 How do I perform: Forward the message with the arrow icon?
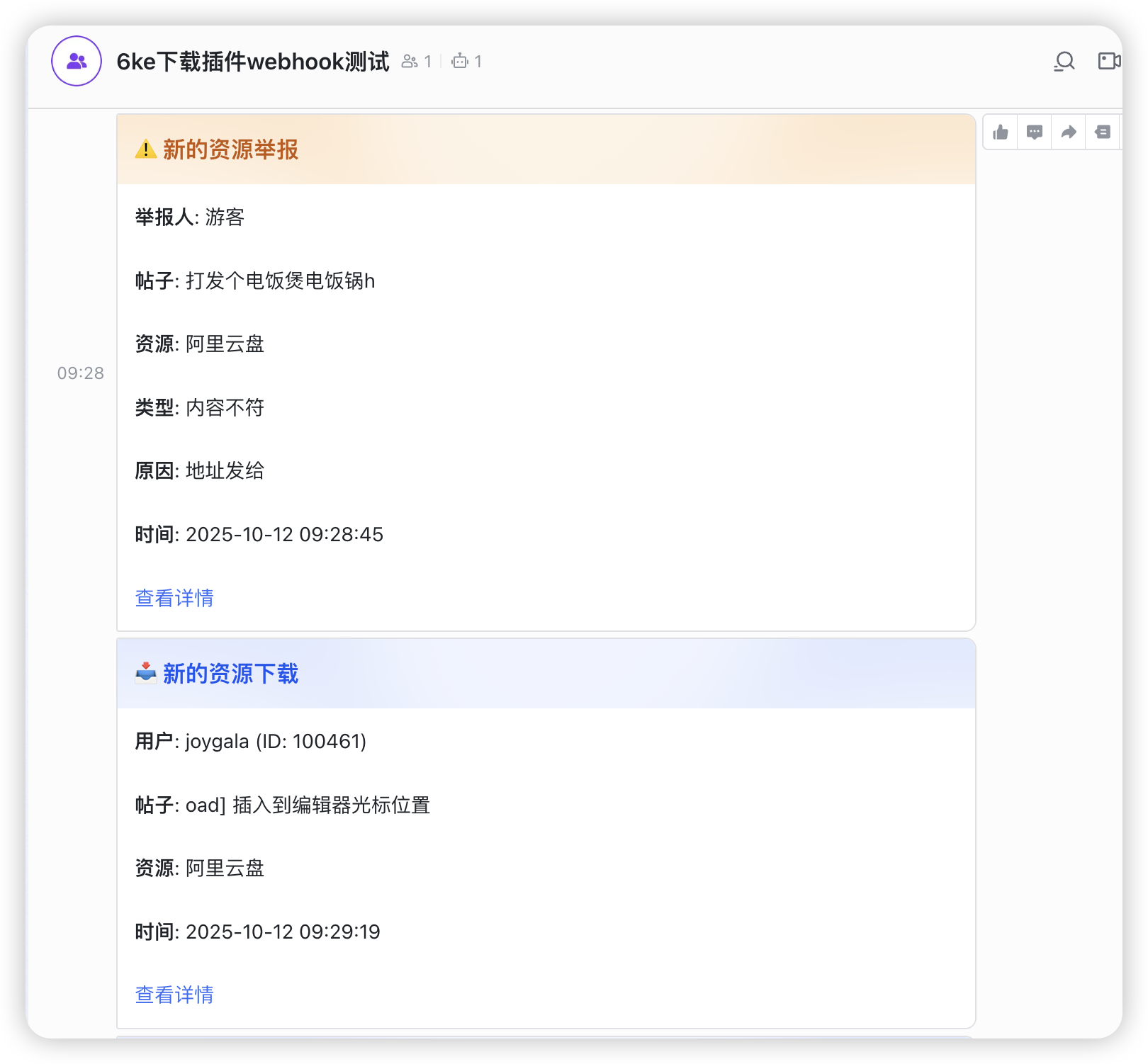click(1068, 131)
